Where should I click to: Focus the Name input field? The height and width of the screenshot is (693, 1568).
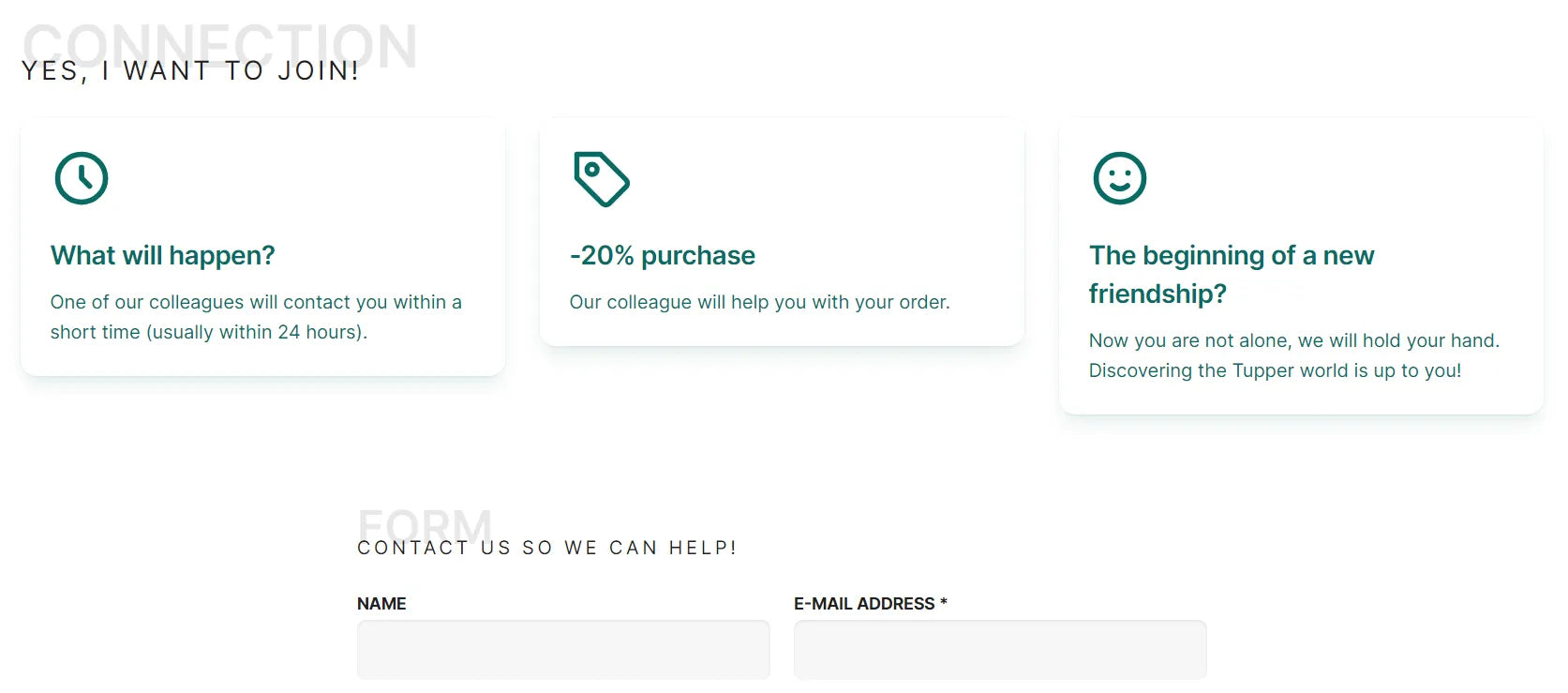click(x=563, y=649)
